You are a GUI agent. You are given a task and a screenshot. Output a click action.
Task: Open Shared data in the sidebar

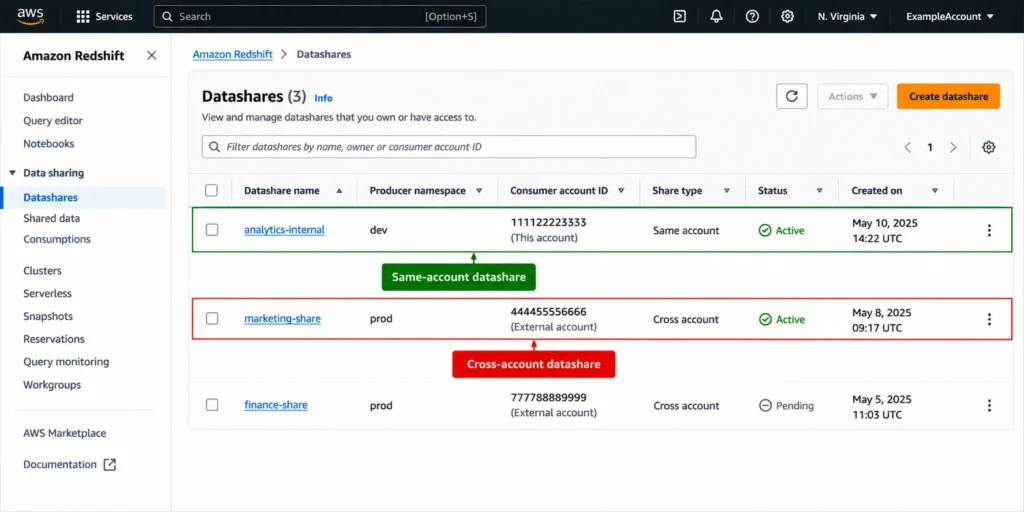[52, 218]
